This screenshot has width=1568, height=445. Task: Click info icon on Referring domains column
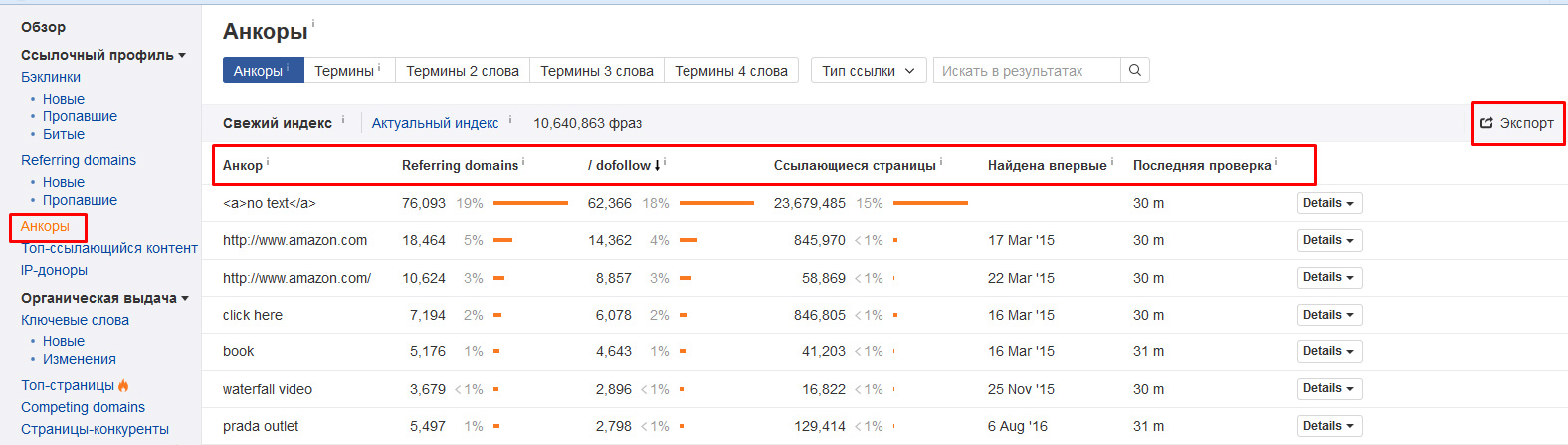click(x=523, y=161)
